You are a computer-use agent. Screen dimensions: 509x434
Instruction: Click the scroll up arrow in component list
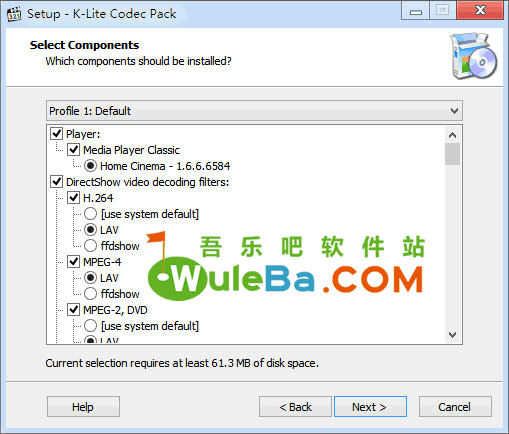(452, 135)
